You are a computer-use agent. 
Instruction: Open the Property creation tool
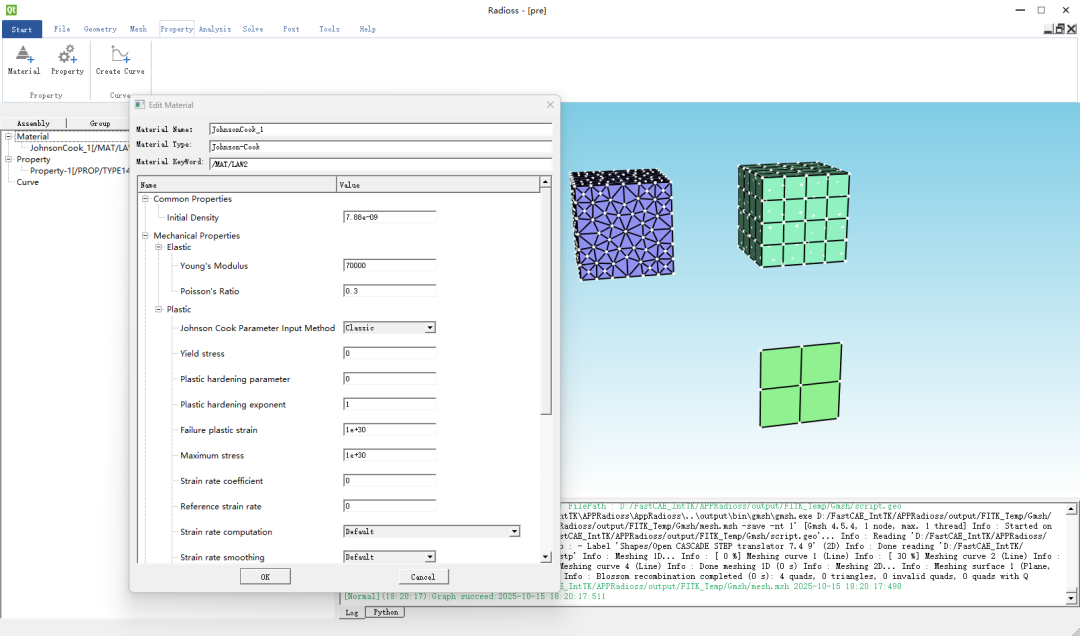coord(67,60)
